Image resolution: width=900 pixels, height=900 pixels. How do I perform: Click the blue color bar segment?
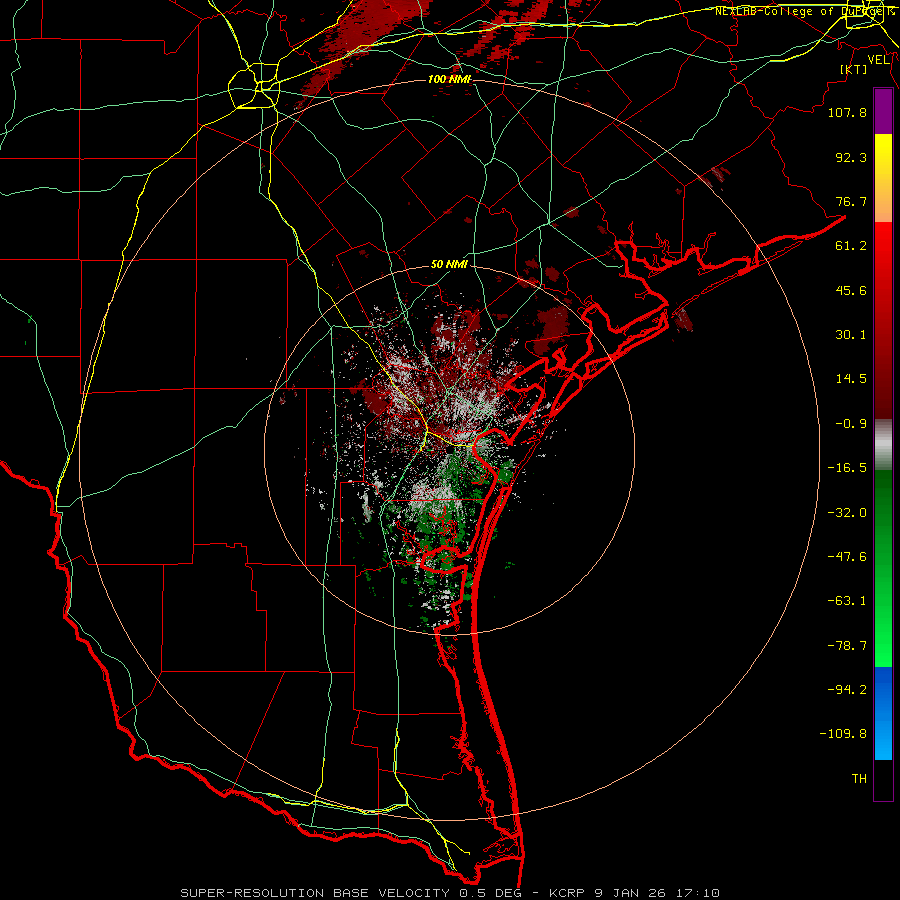883,713
